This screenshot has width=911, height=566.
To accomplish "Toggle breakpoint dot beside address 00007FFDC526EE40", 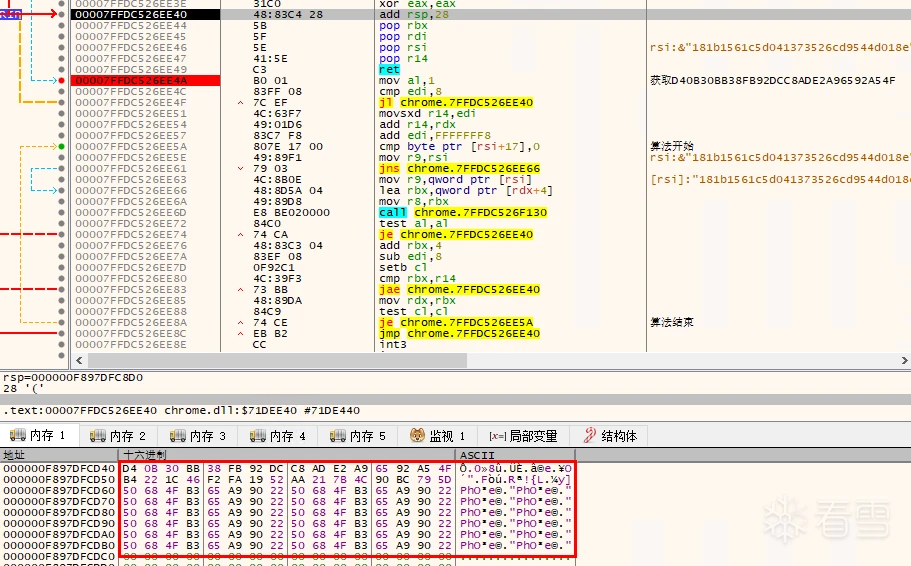I will [62, 14].
